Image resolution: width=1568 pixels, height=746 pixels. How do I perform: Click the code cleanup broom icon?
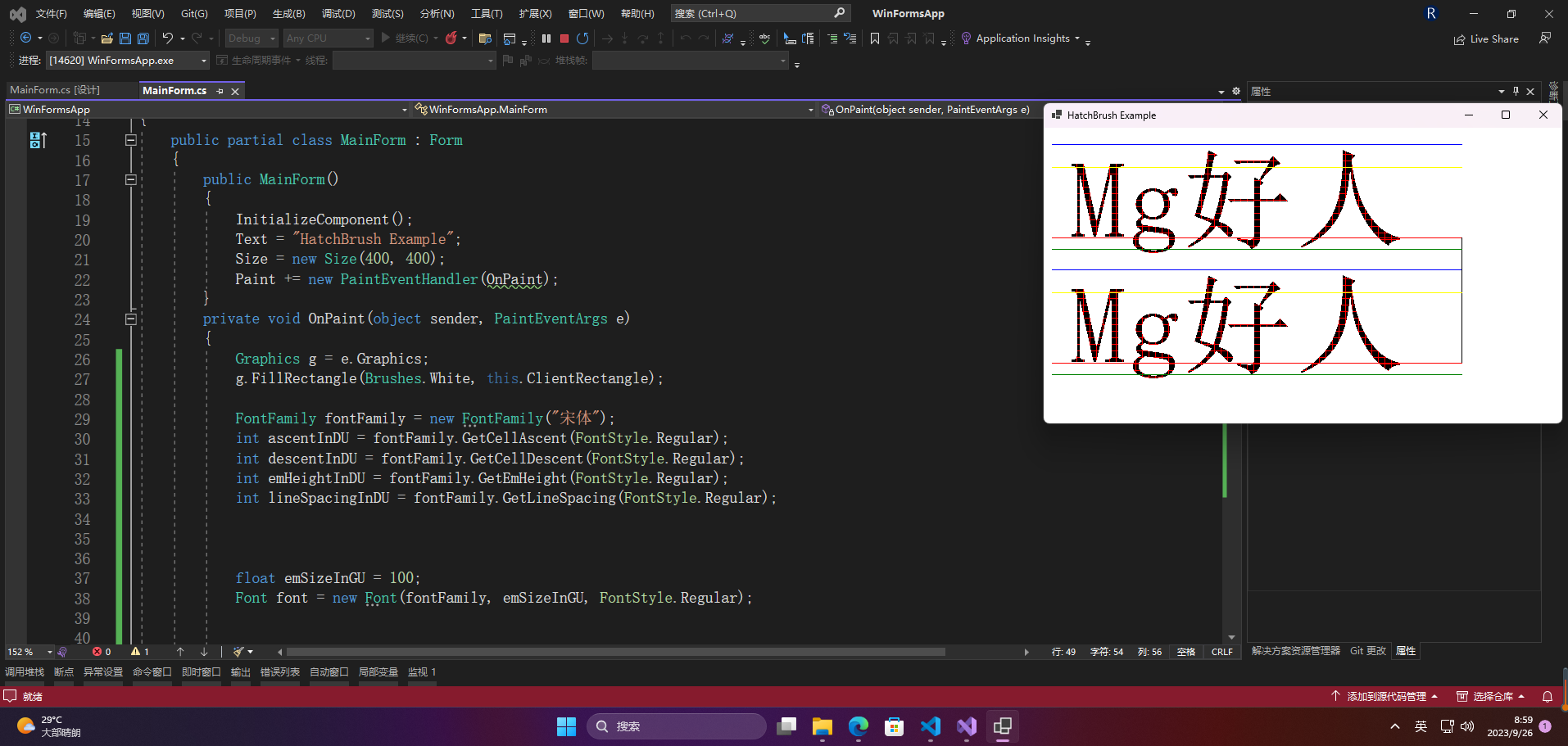[238, 652]
